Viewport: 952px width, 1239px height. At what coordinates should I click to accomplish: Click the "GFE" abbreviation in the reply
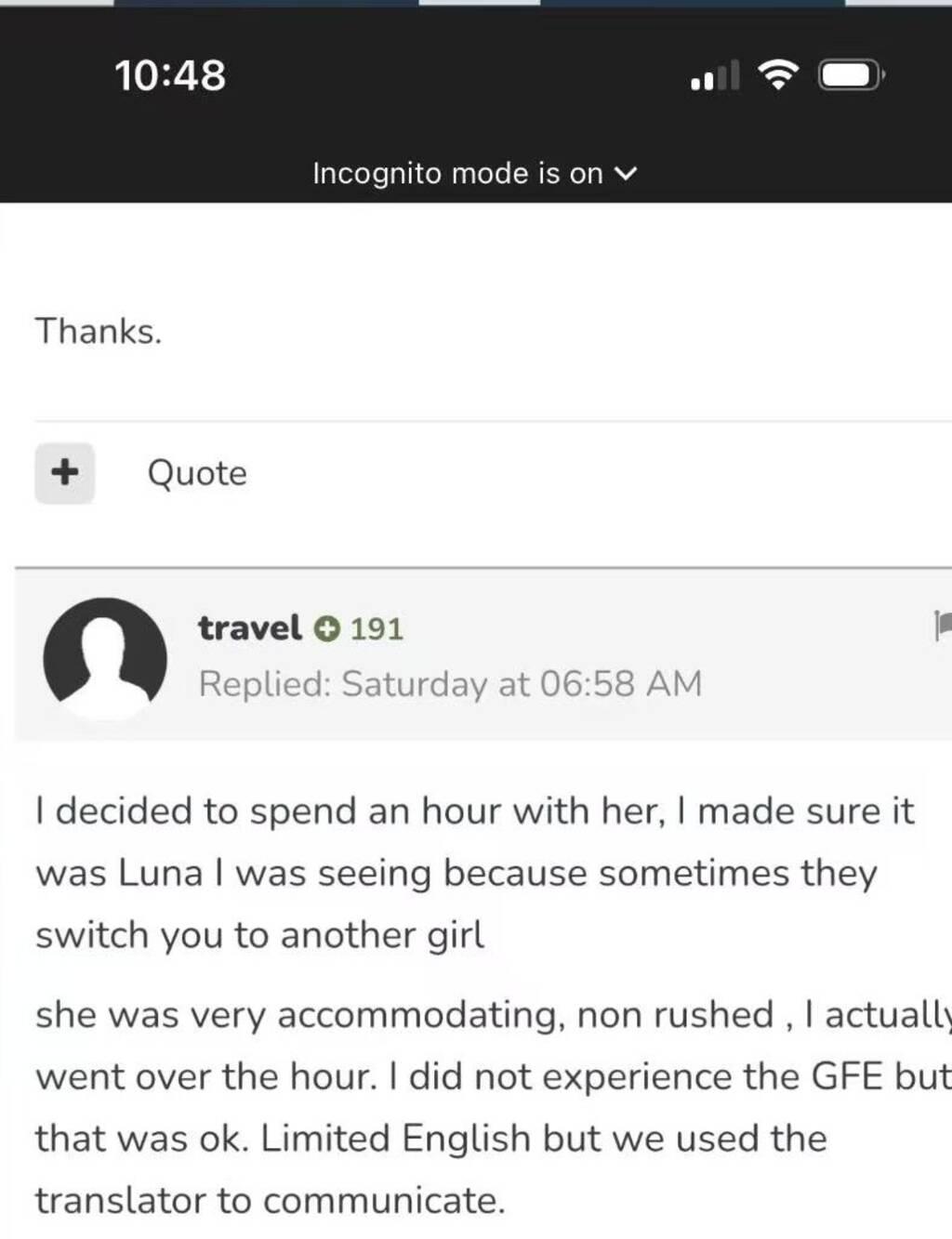tap(847, 1076)
